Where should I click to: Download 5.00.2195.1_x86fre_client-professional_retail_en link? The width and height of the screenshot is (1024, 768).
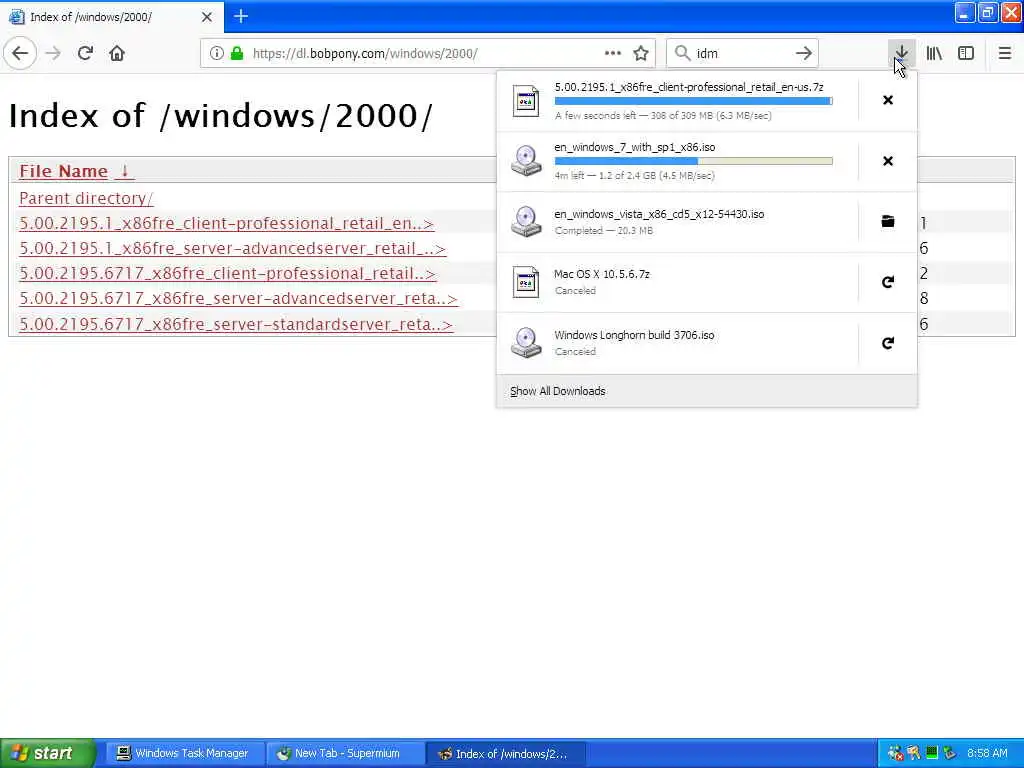click(226, 223)
